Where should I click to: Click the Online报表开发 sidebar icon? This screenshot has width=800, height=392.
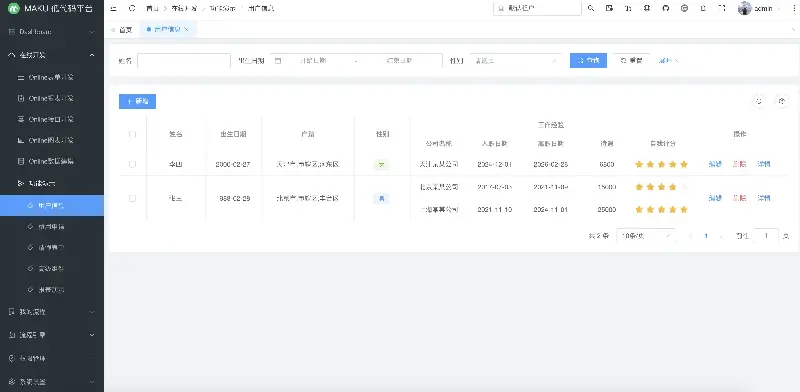[21, 98]
